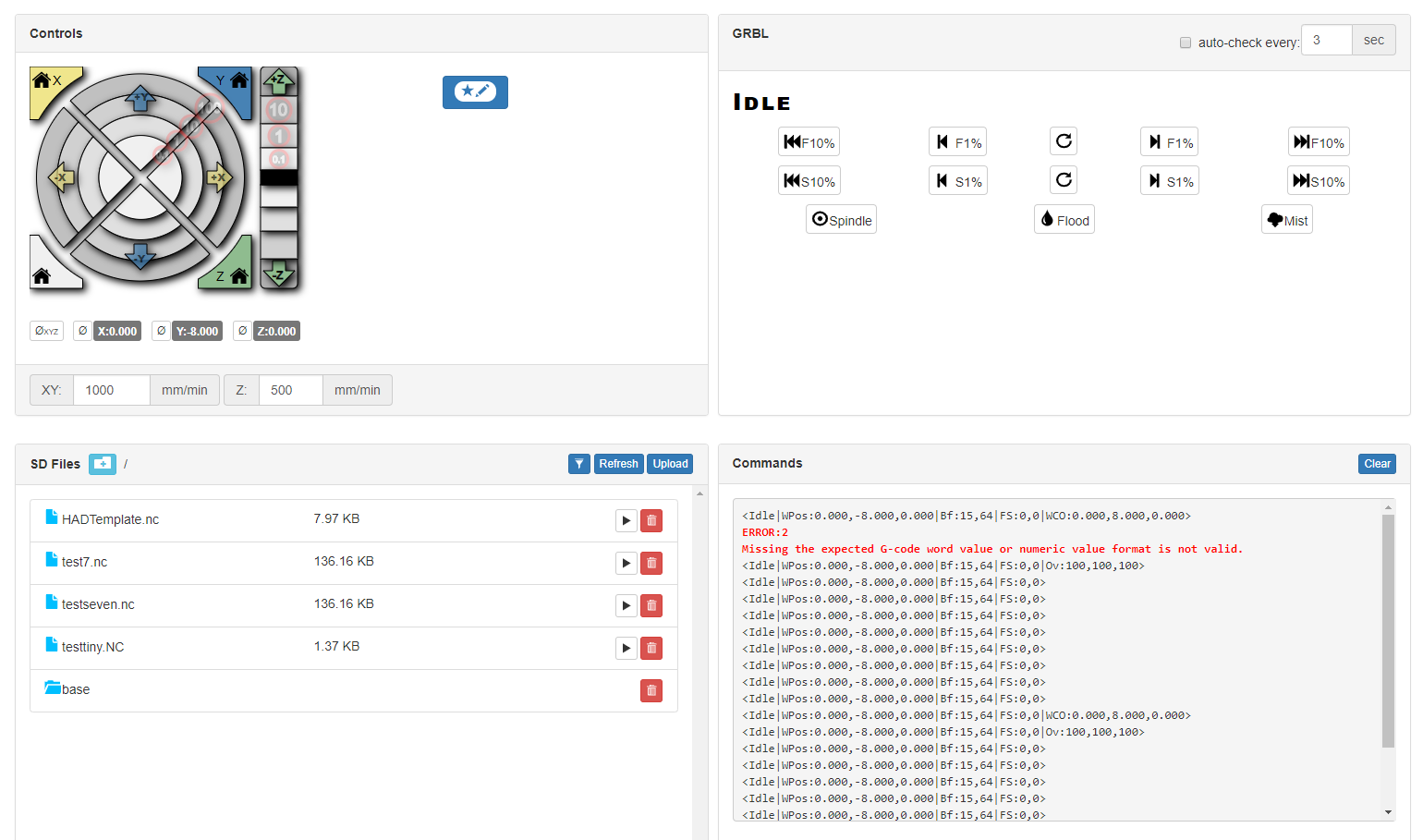
Task: Delete the testseven.nc file
Action: tap(651, 605)
